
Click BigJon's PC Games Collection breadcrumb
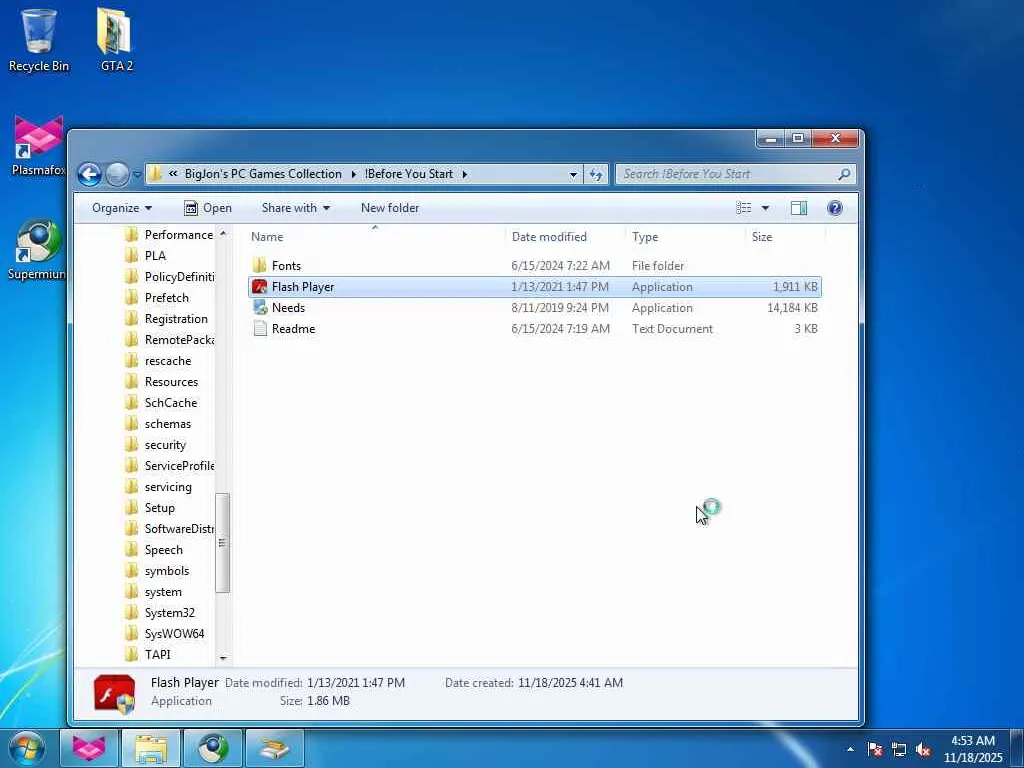click(x=263, y=174)
